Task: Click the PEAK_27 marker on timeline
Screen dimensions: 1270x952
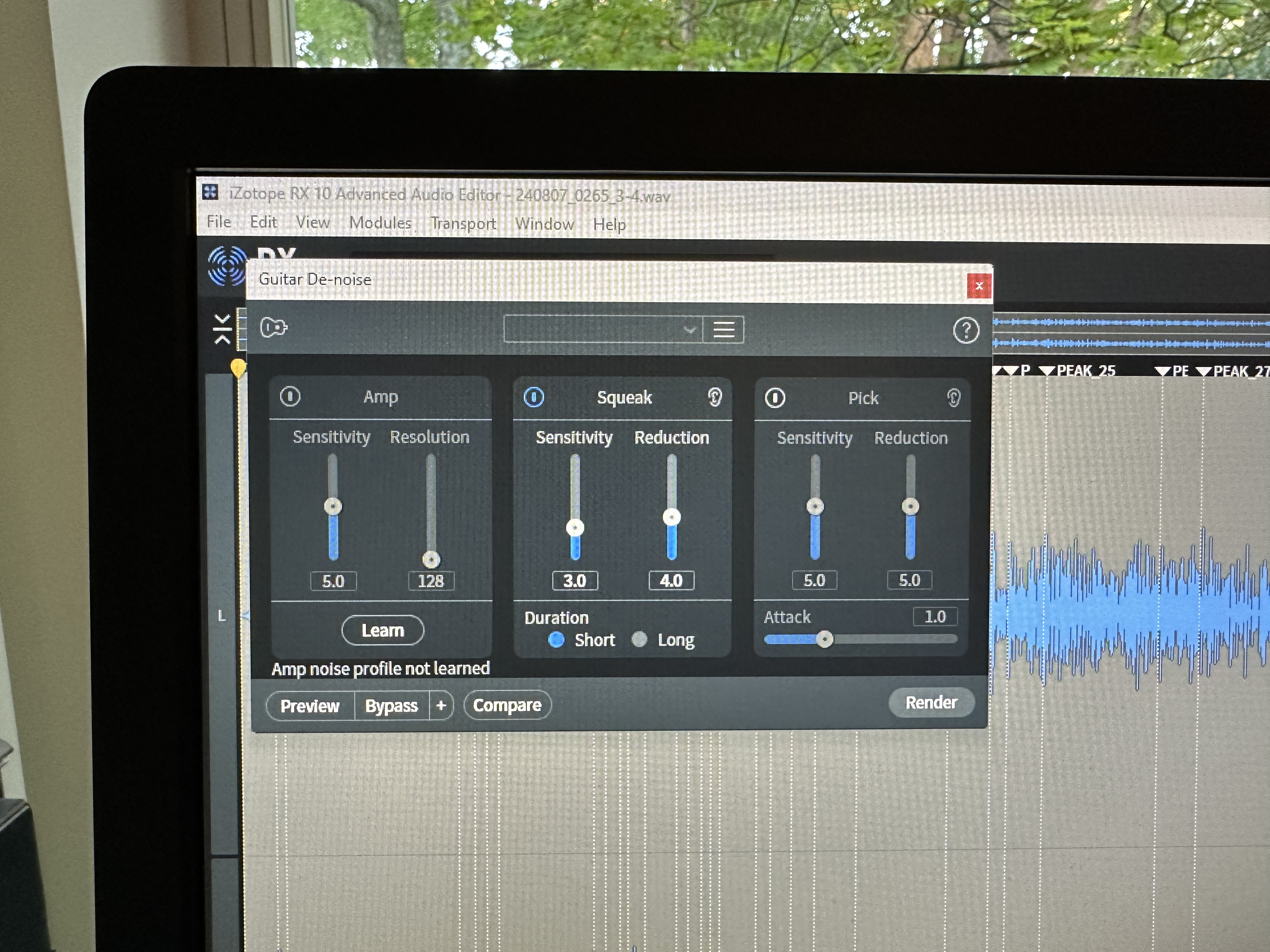Action: point(1233,371)
